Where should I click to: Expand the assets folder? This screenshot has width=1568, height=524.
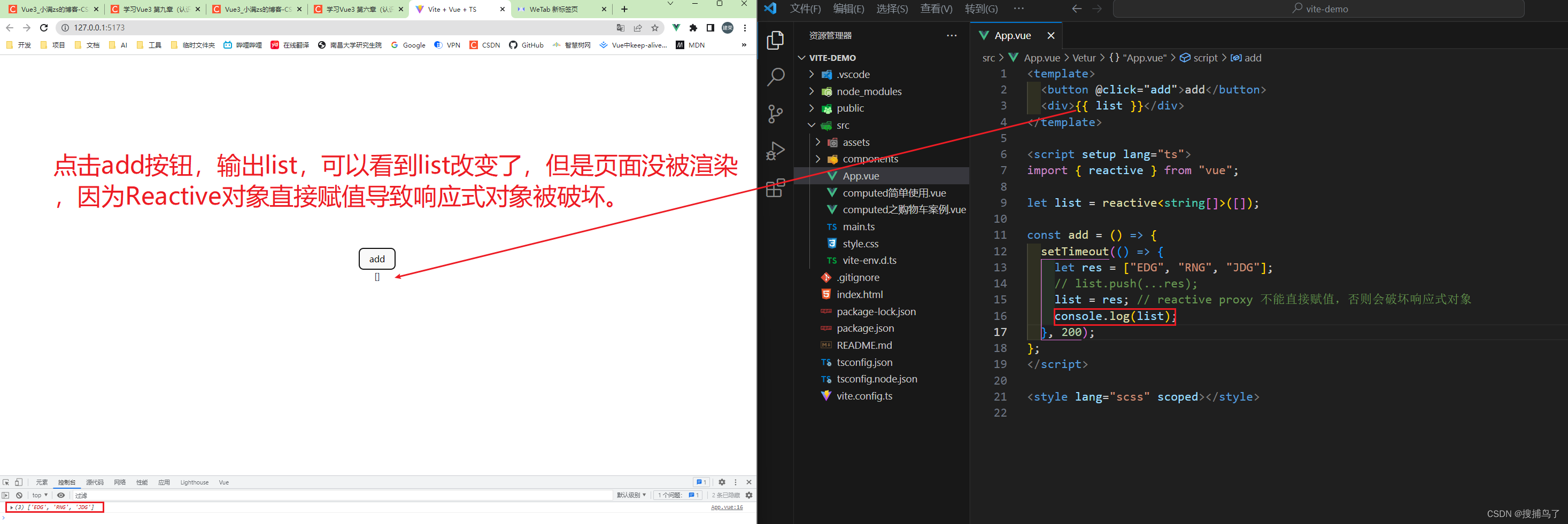tap(818, 142)
